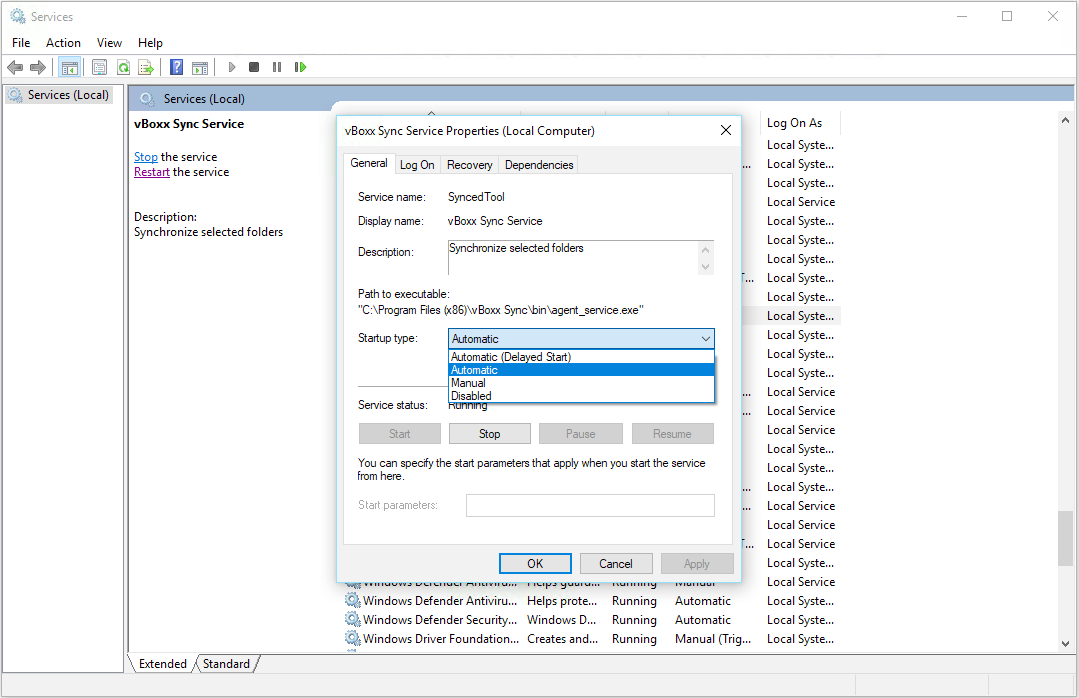The height and width of the screenshot is (698, 1079).
Task: Click the Start Service play icon
Action: tap(232, 67)
